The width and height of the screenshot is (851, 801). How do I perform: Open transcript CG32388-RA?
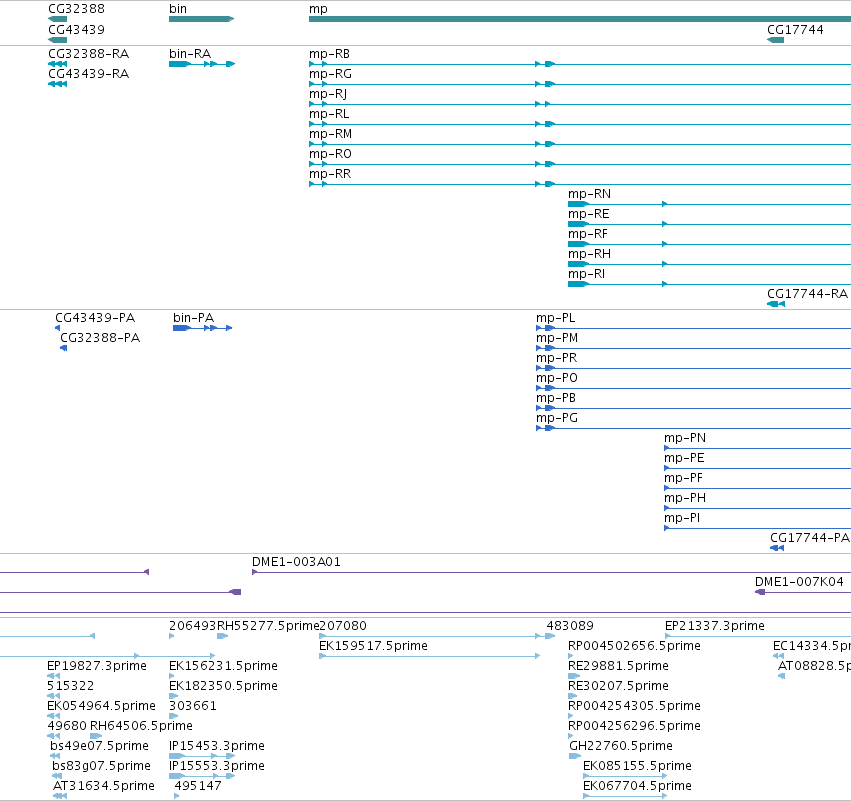[x=88, y=54]
